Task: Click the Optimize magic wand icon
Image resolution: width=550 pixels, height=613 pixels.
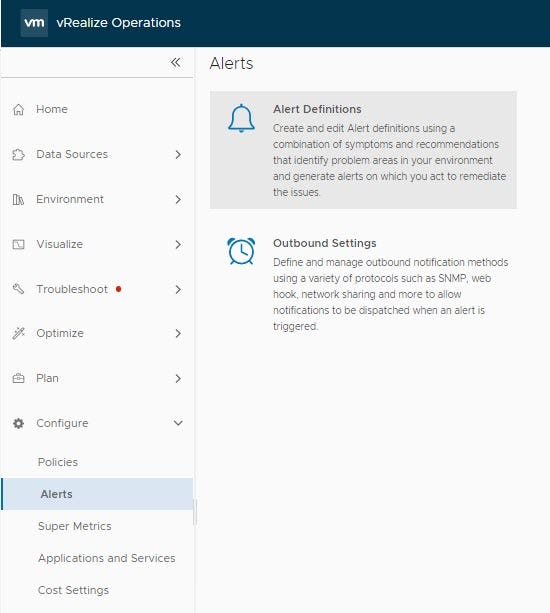Action: pos(18,333)
